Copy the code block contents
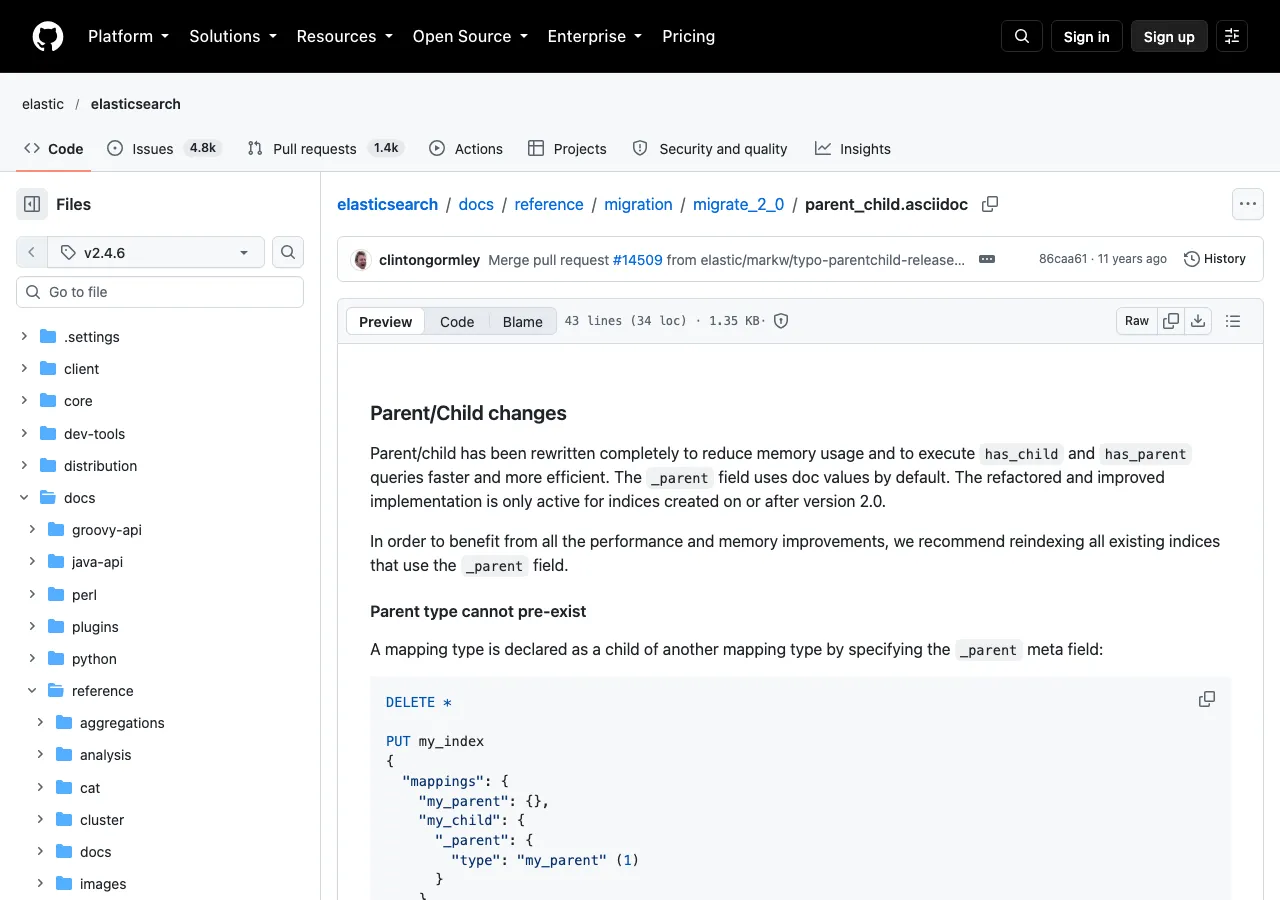 click(x=1207, y=699)
